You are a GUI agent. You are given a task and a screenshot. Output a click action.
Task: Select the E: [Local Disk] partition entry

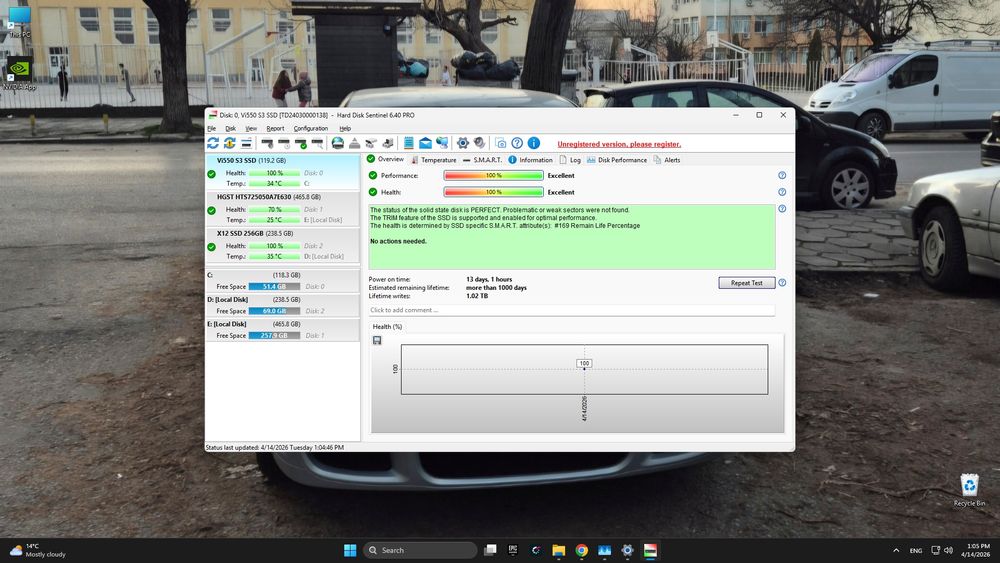pyautogui.click(x=283, y=330)
